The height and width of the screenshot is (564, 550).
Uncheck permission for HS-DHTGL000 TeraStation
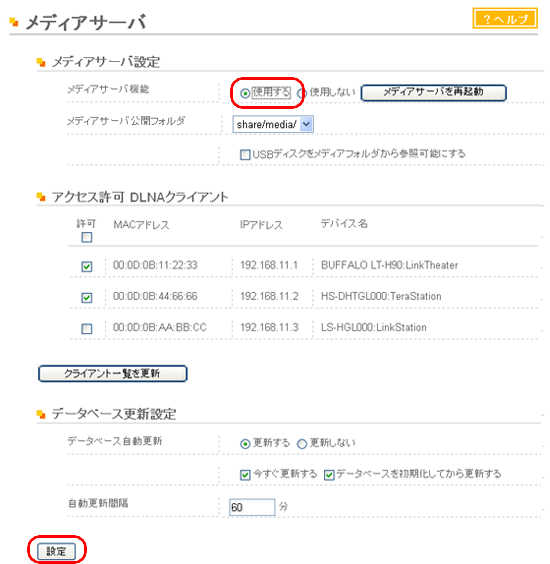click(x=87, y=298)
